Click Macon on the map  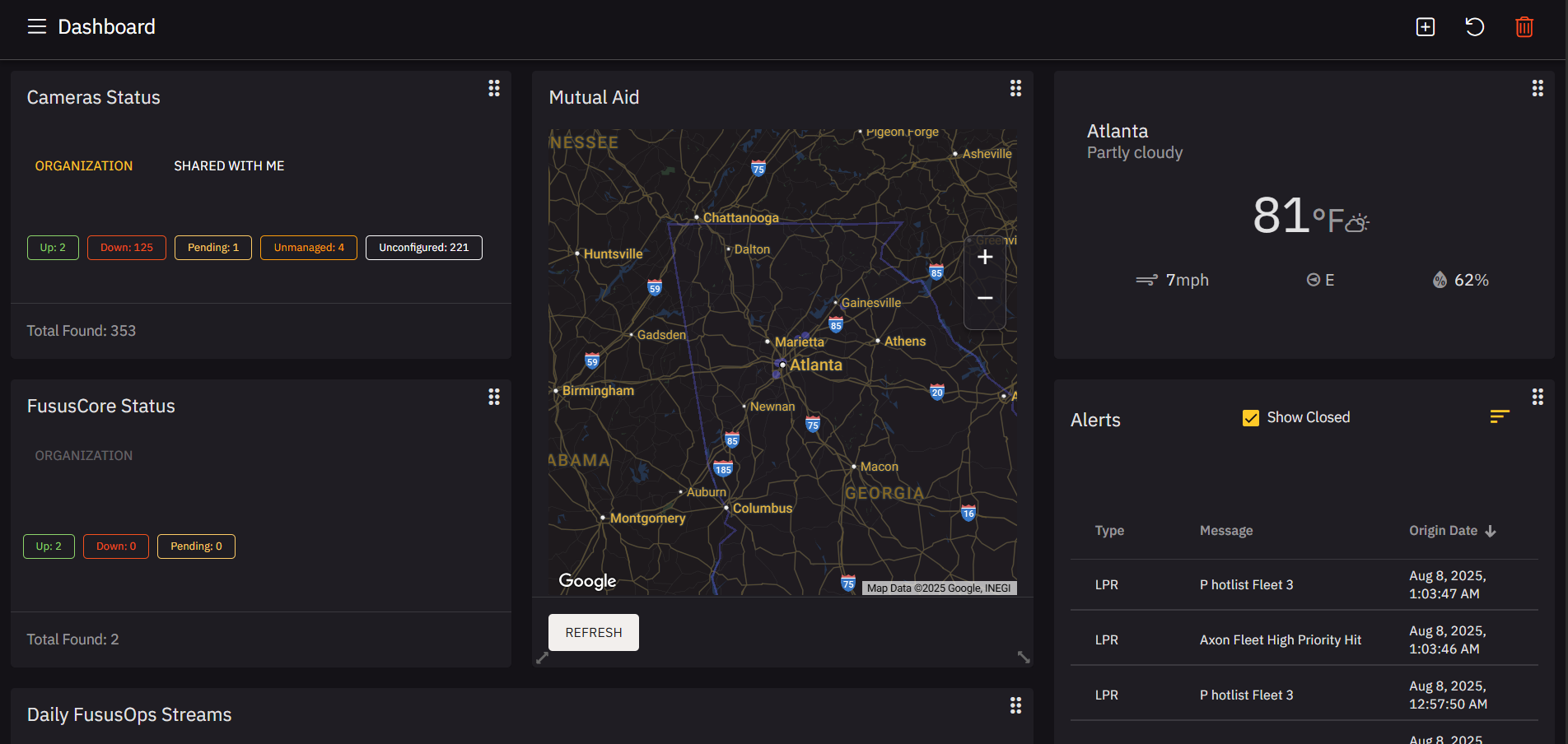(x=879, y=467)
